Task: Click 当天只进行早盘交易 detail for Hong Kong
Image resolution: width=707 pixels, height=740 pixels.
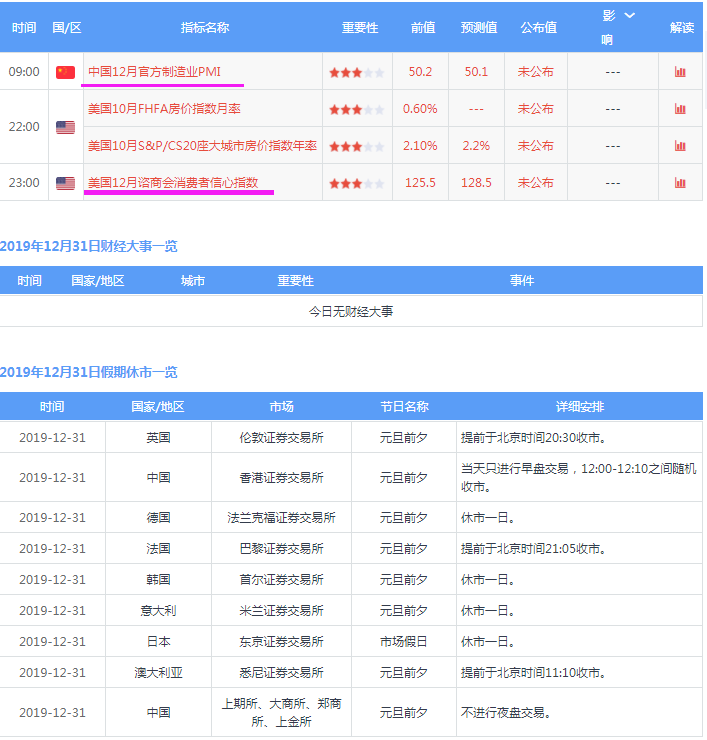Action: click(x=579, y=478)
